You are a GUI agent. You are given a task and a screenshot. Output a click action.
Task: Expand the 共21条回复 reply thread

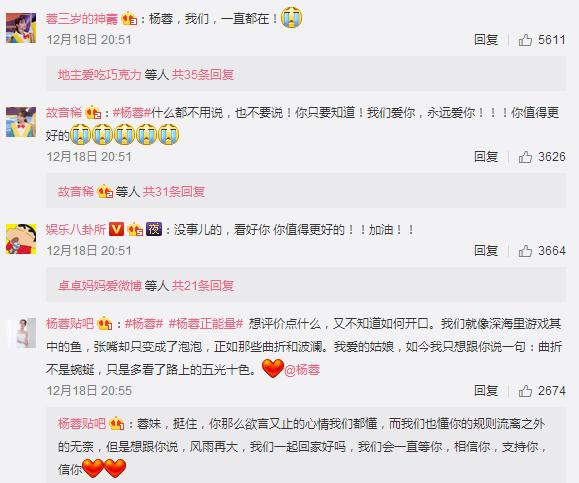(203, 285)
